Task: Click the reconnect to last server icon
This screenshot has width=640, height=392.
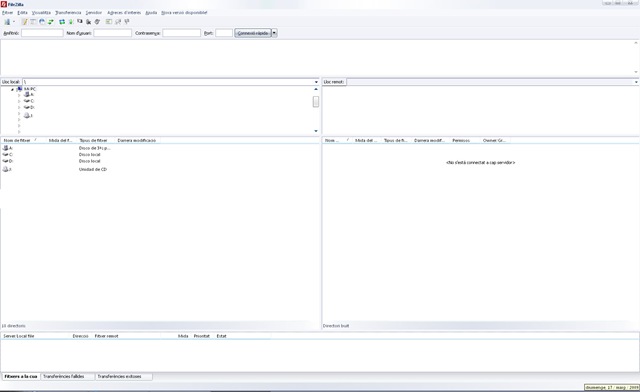Action: 97,22
